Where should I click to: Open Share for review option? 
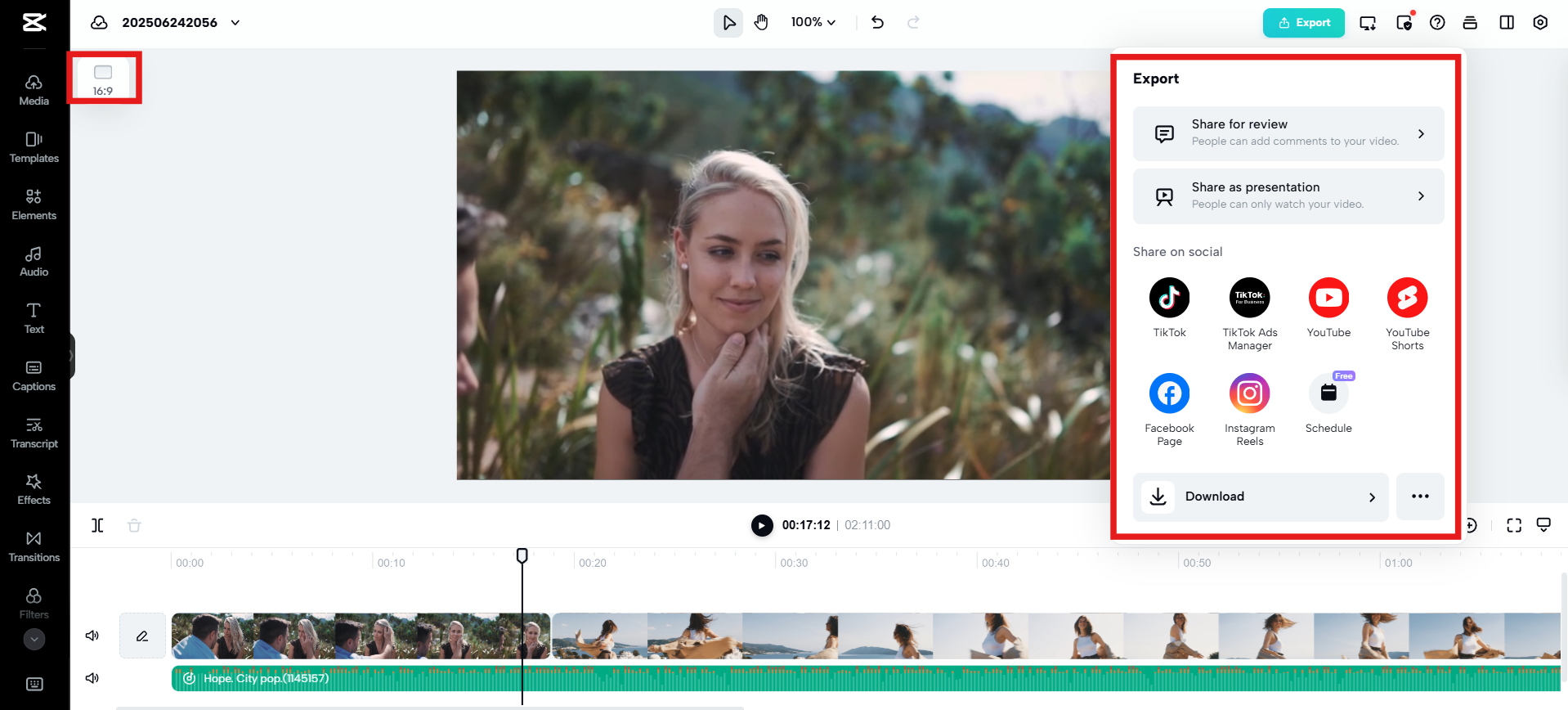pyautogui.click(x=1288, y=133)
